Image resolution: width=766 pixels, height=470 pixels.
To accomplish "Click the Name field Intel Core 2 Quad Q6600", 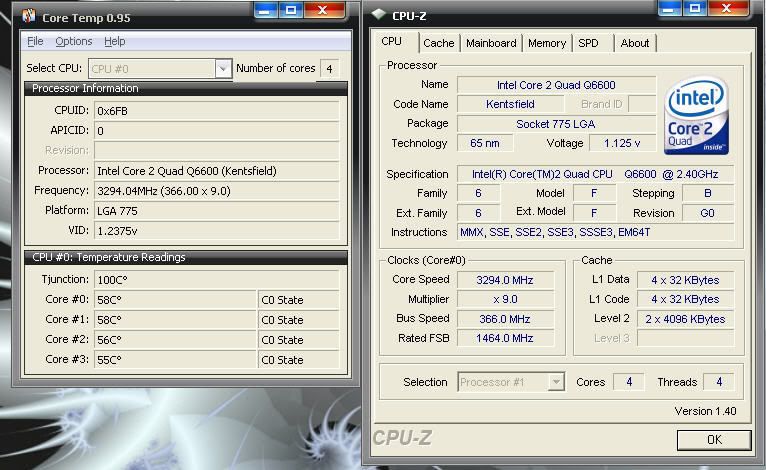I will (556, 85).
